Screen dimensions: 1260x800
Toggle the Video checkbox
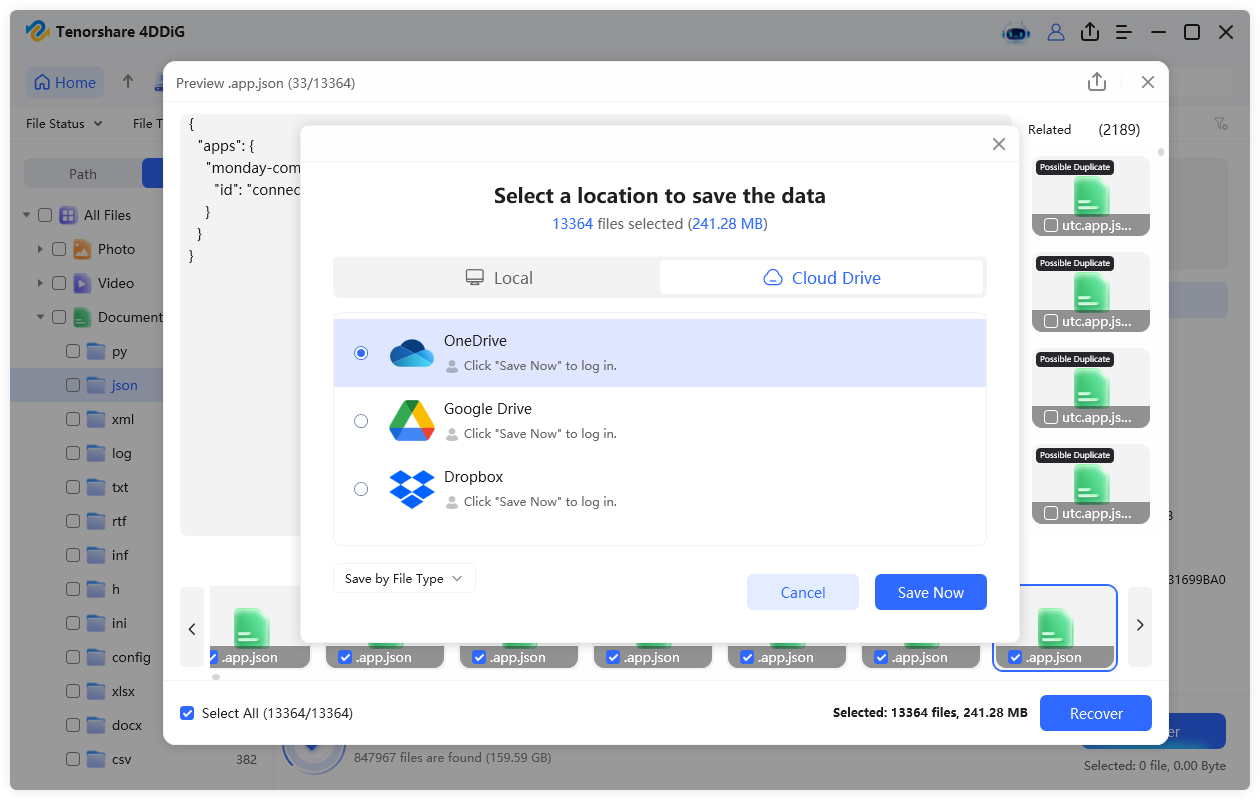click(59, 283)
